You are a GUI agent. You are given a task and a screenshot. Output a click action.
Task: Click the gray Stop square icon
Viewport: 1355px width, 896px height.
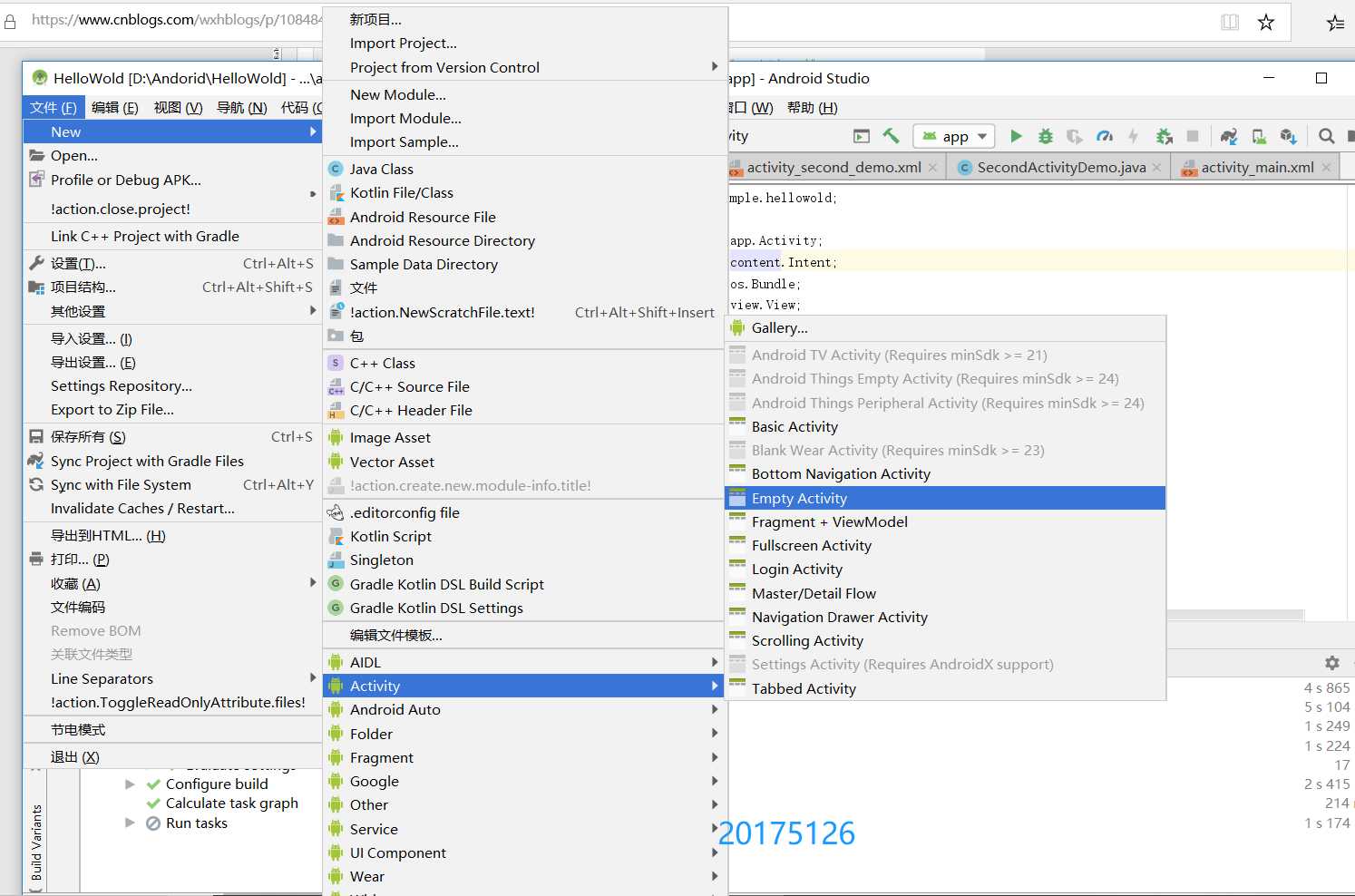click(1193, 136)
